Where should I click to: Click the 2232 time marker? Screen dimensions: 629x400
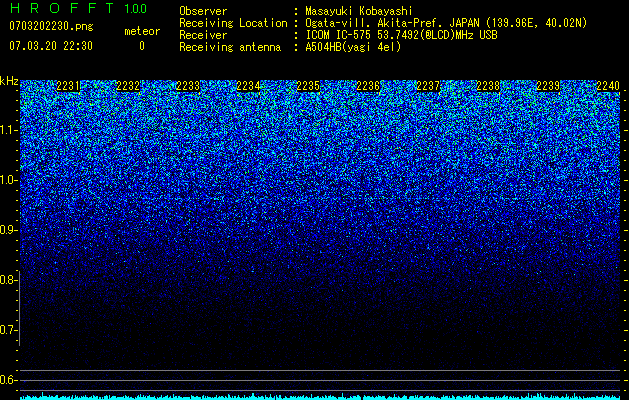click(x=128, y=86)
